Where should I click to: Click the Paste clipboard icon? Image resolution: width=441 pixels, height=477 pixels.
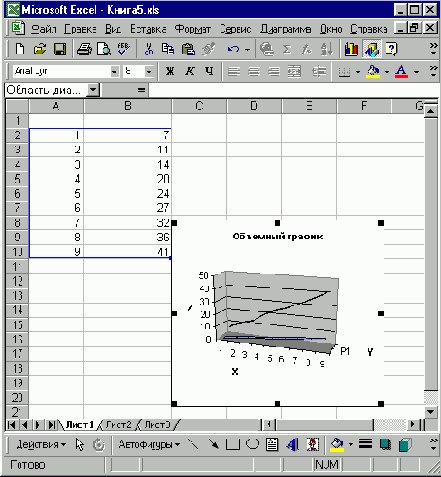[188, 49]
